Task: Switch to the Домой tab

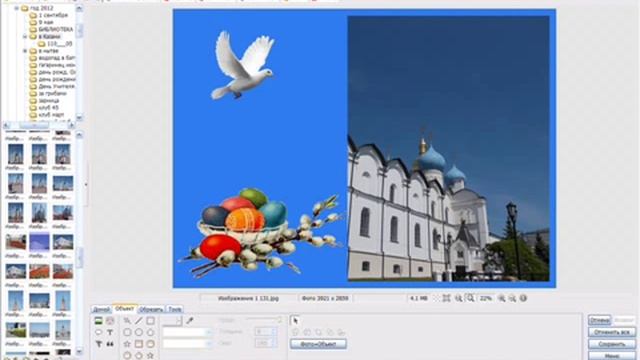Action: click(102, 309)
